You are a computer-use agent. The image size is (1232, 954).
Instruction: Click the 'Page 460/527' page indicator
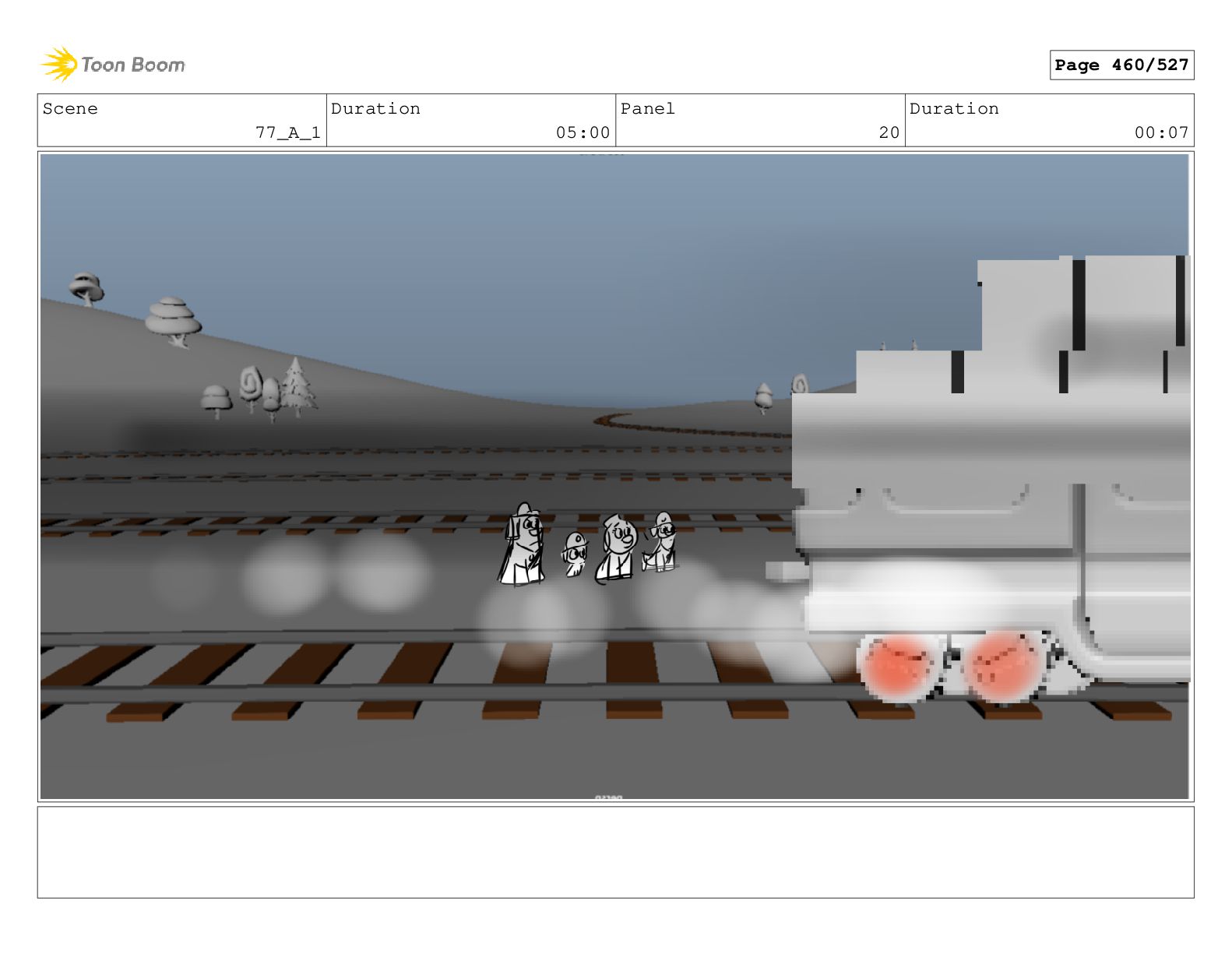pos(1121,65)
